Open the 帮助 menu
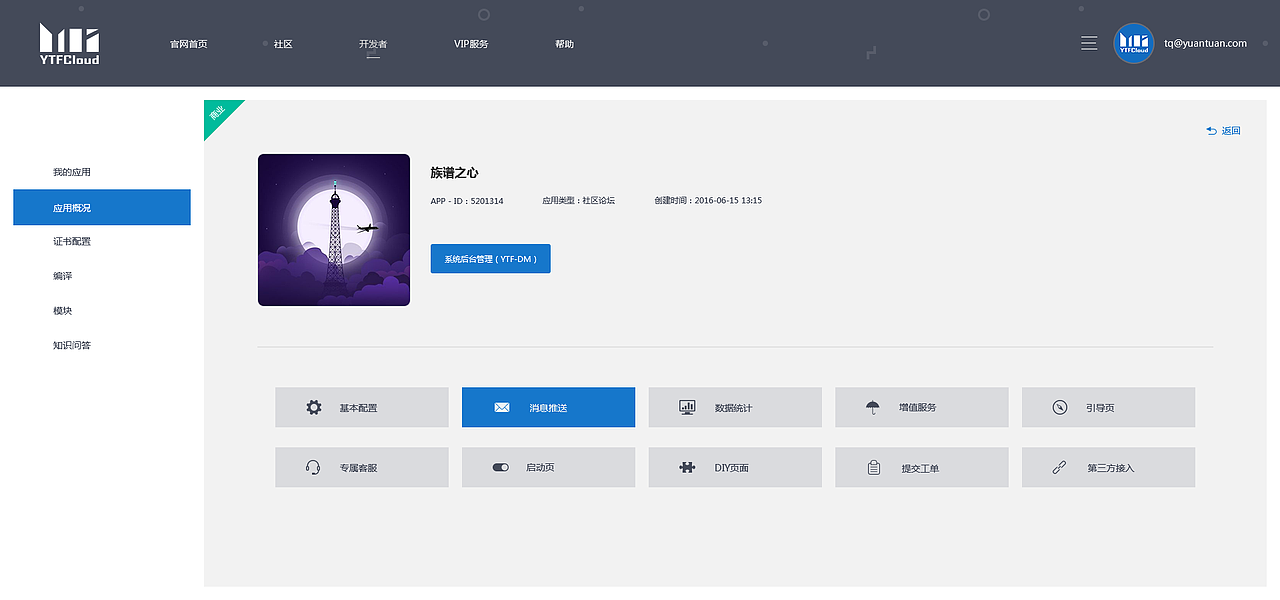The width and height of the screenshot is (1280, 600). pyautogui.click(x=565, y=43)
